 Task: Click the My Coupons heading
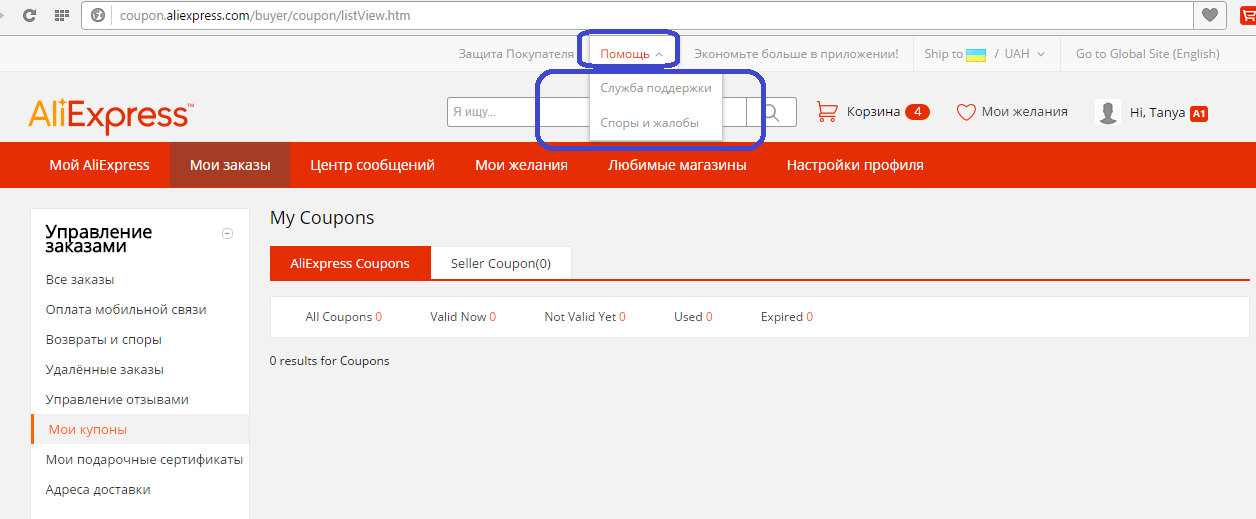tap(322, 218)
